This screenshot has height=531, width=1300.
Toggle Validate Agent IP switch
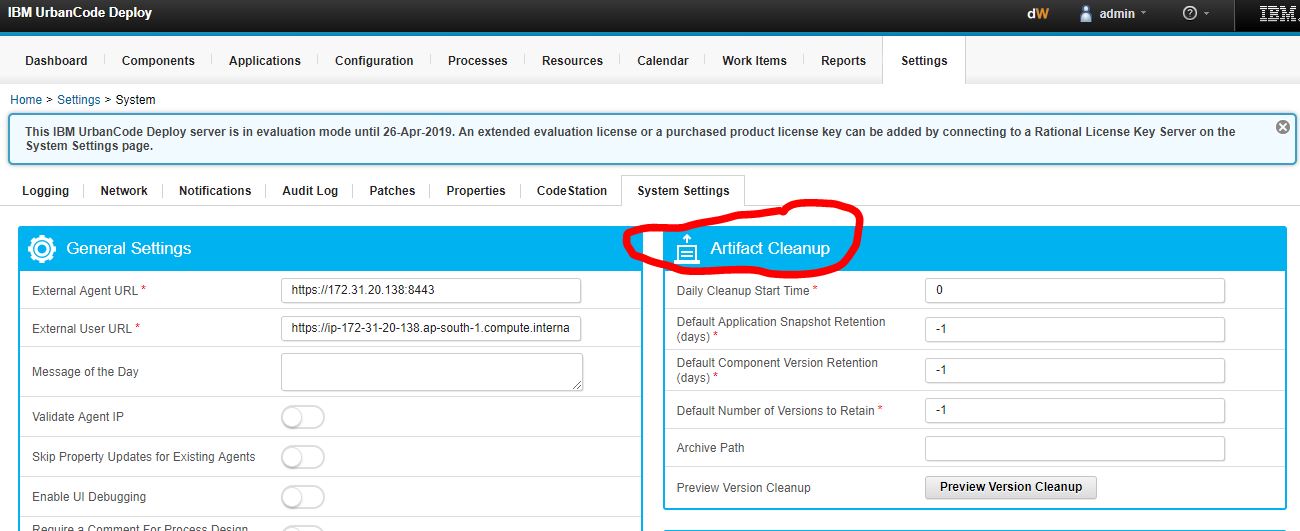coord(302,417)
